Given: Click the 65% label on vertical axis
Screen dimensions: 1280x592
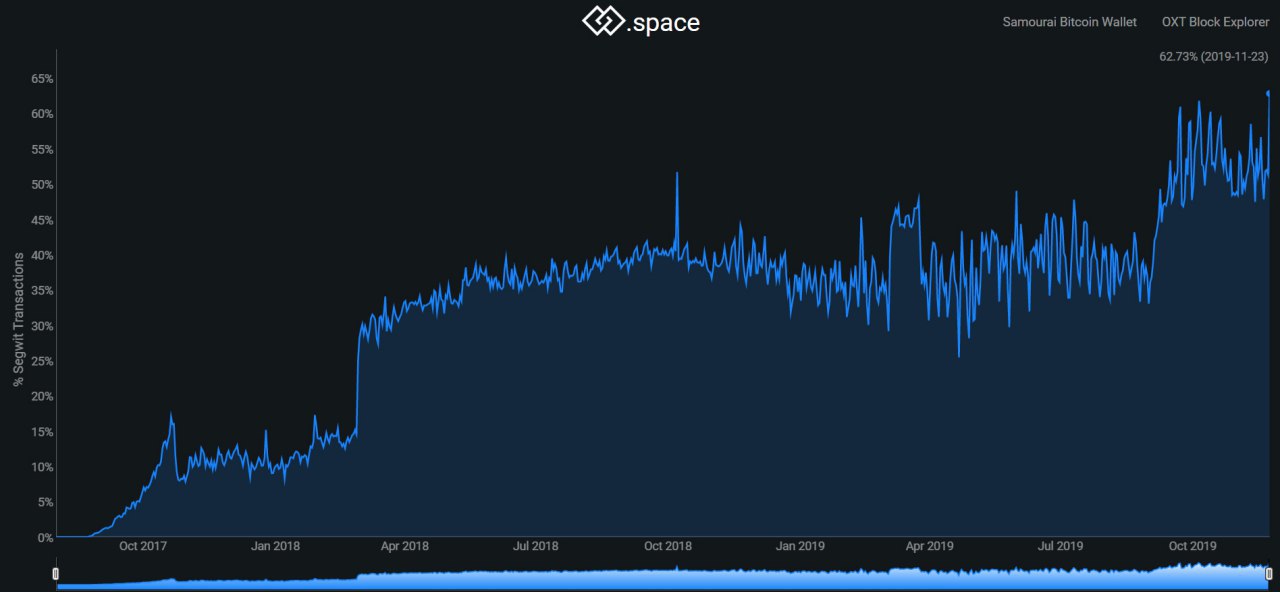Looking at the screenshot, I should [x=42, y=79].
